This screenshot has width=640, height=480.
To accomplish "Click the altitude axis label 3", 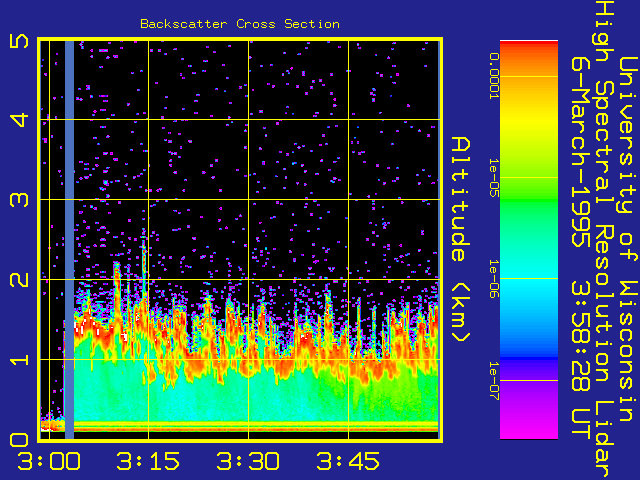I will coord(19,200).
